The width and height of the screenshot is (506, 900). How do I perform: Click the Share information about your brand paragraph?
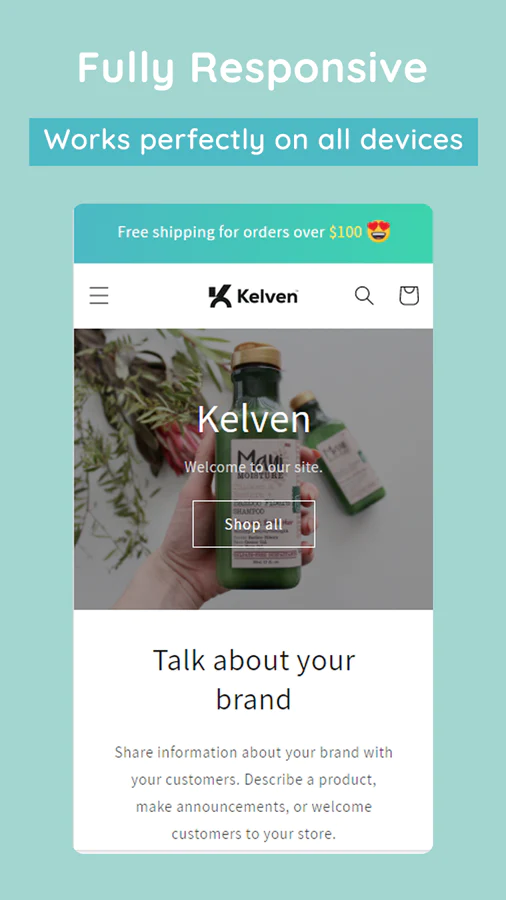click(x=254, y=793)
